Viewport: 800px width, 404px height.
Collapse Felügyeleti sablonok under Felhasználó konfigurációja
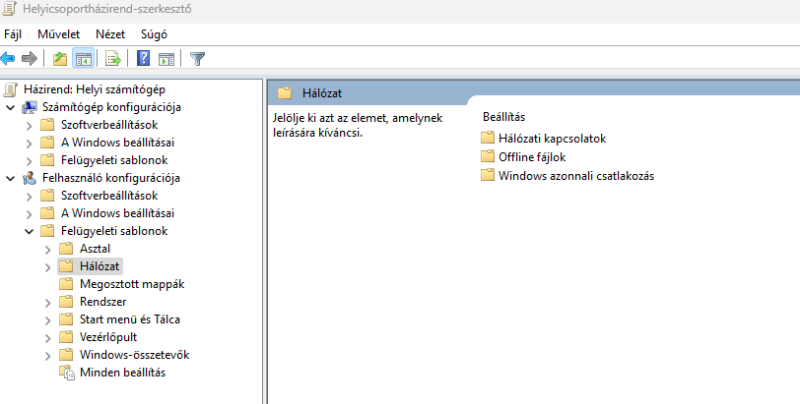tap(29, 232)
